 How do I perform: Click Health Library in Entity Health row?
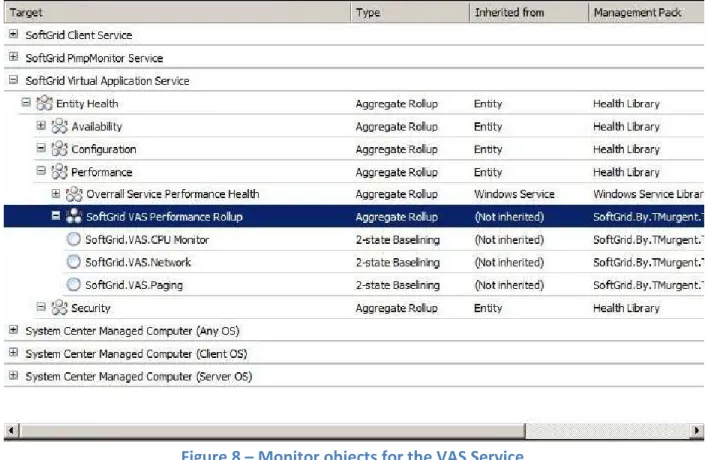pos(626,104)
